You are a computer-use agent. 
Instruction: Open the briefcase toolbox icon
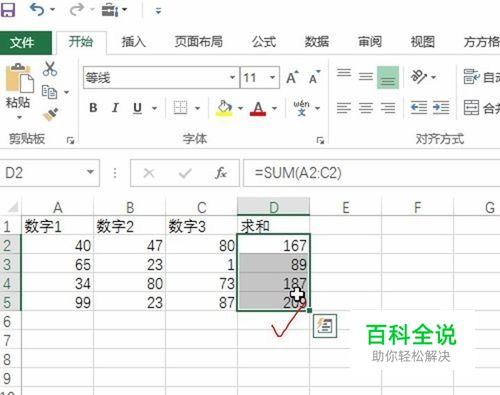coord(110,10)
